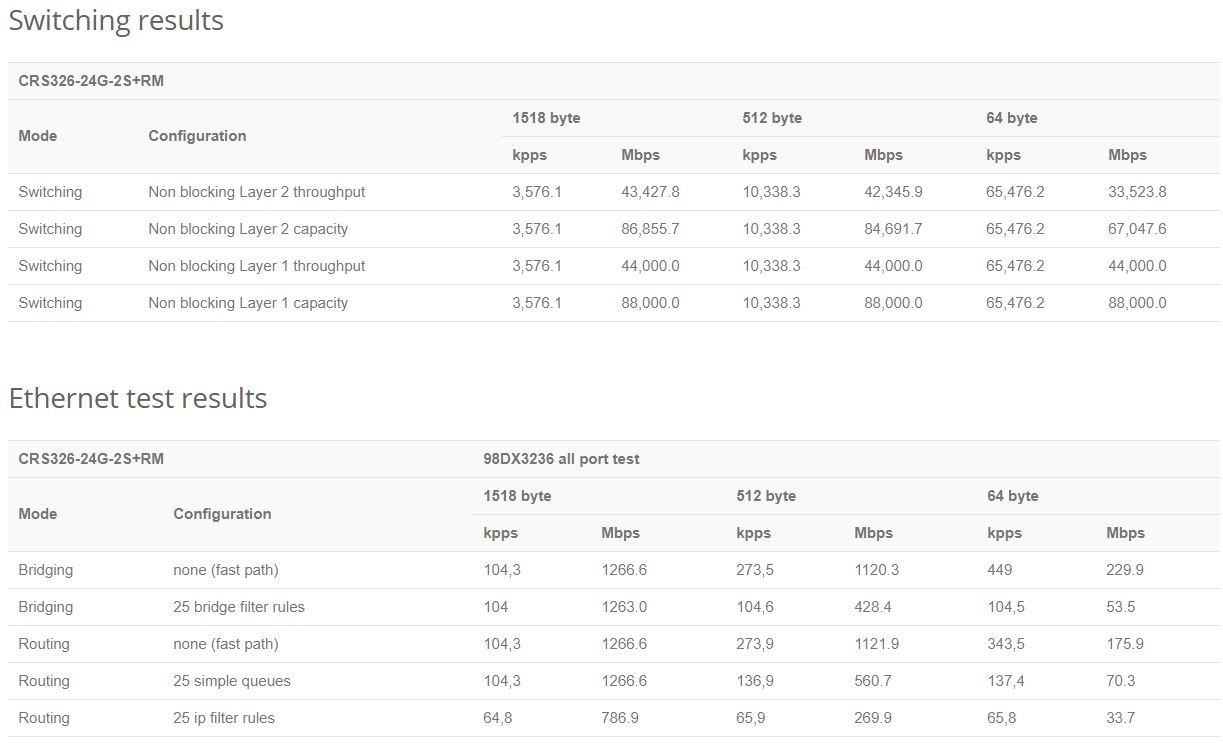Click CRS326-24G-2S+RM title in Ethernet table
This screenshot has width=1223, height=743.
(x=91, y=459)
